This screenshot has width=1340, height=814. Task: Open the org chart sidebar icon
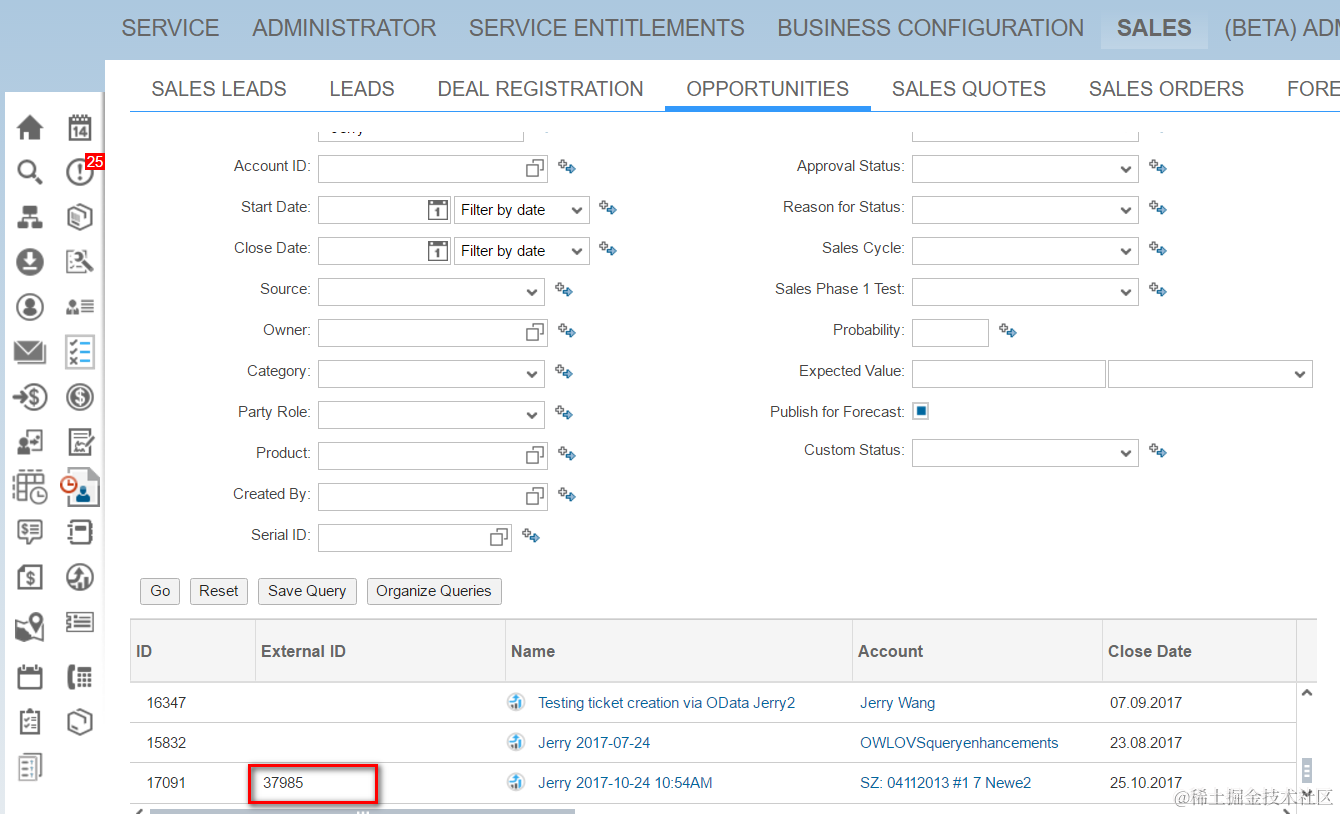[x=30, y=217]
